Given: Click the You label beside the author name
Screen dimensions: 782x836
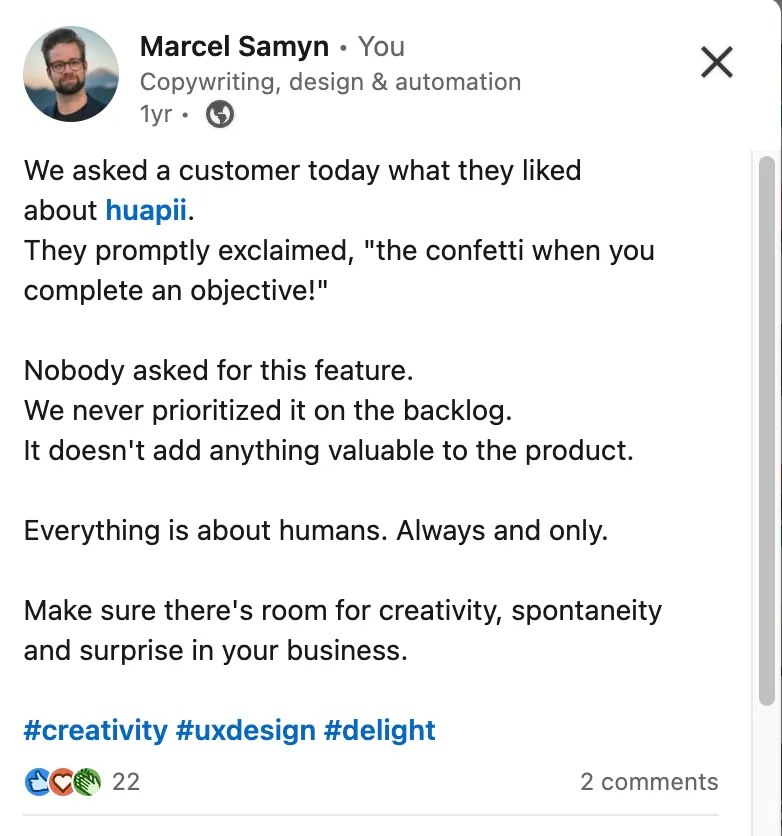Looking at the screenshot, I should coord(381,46).
